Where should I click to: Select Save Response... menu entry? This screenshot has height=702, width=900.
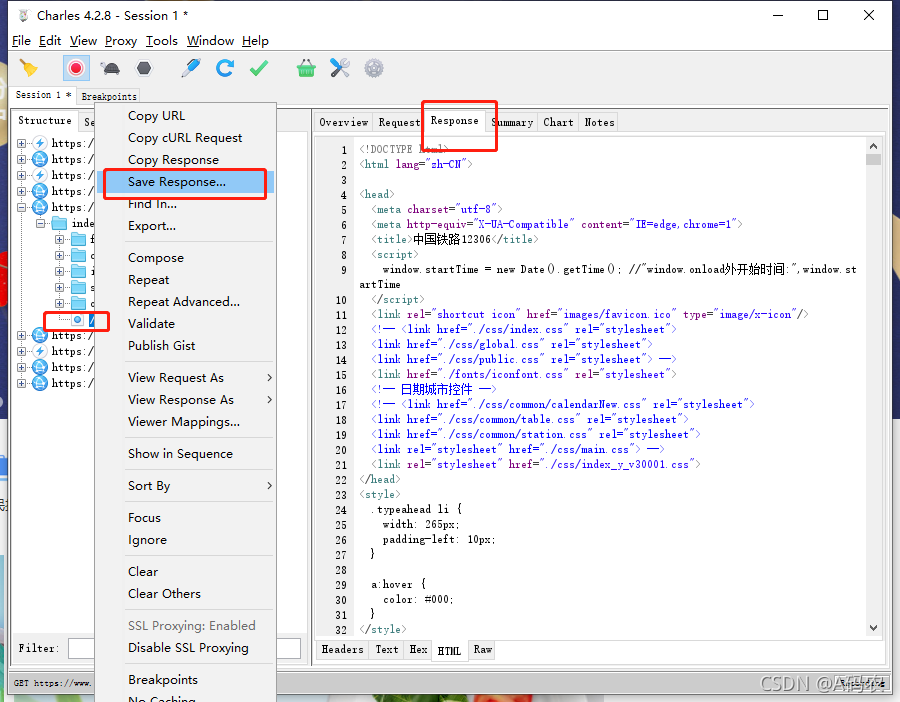pos(184,182)
